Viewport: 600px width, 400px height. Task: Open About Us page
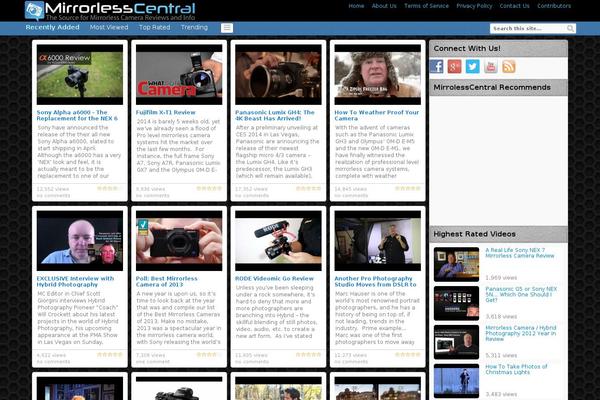pos(384,6)
